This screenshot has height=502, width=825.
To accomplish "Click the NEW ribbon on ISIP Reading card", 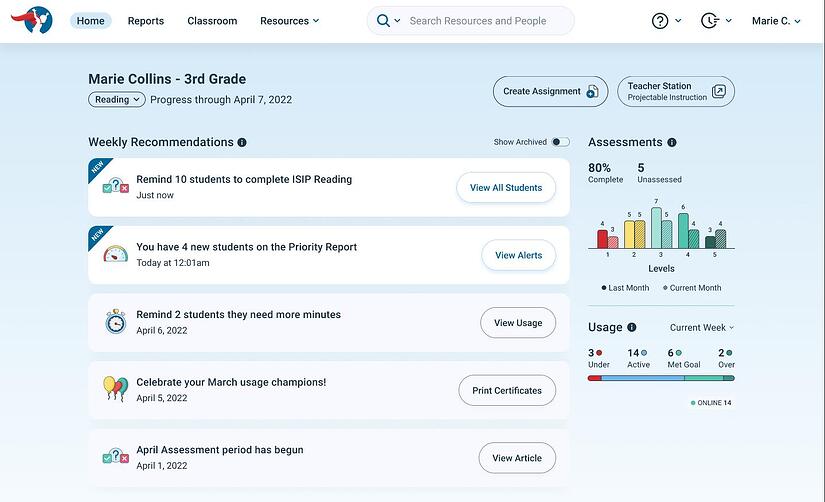I will click(98, 167).
